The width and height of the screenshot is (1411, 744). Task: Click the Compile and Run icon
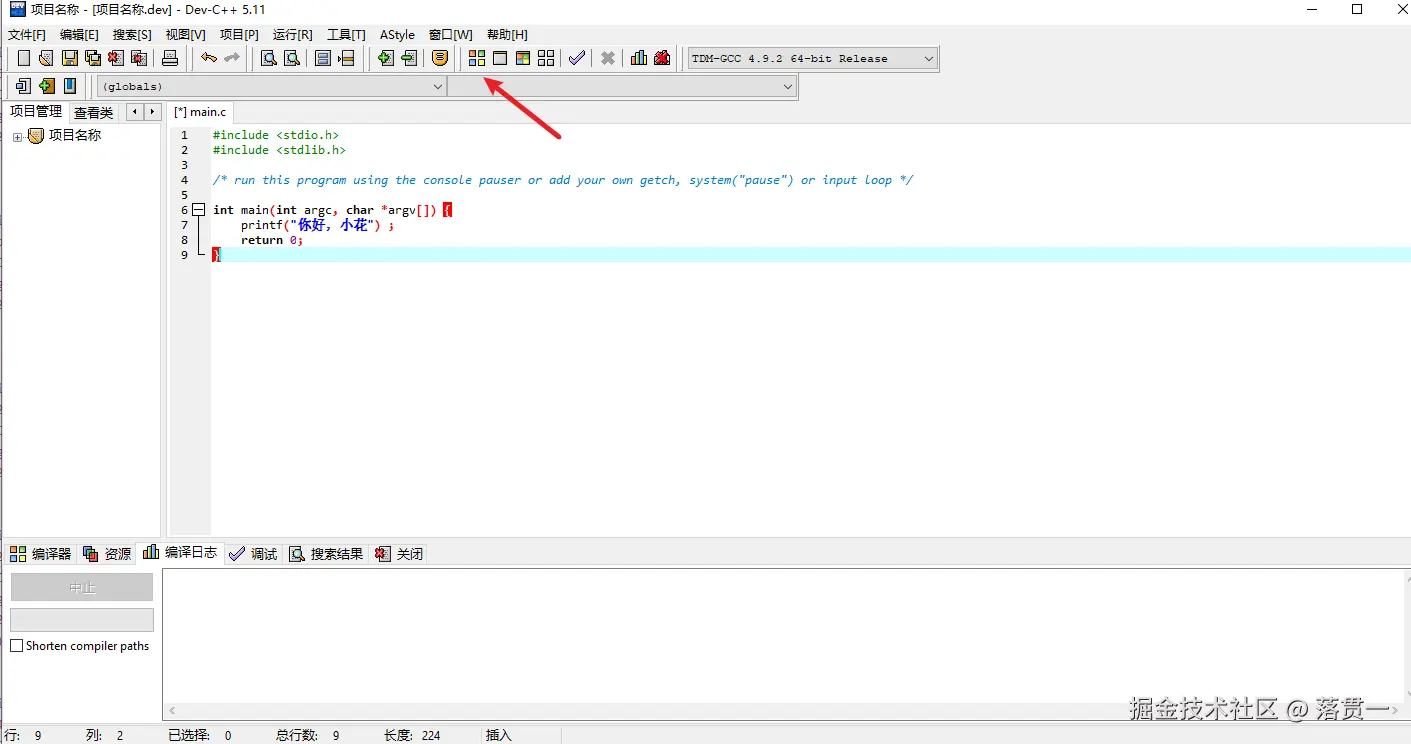pos(523,58)
